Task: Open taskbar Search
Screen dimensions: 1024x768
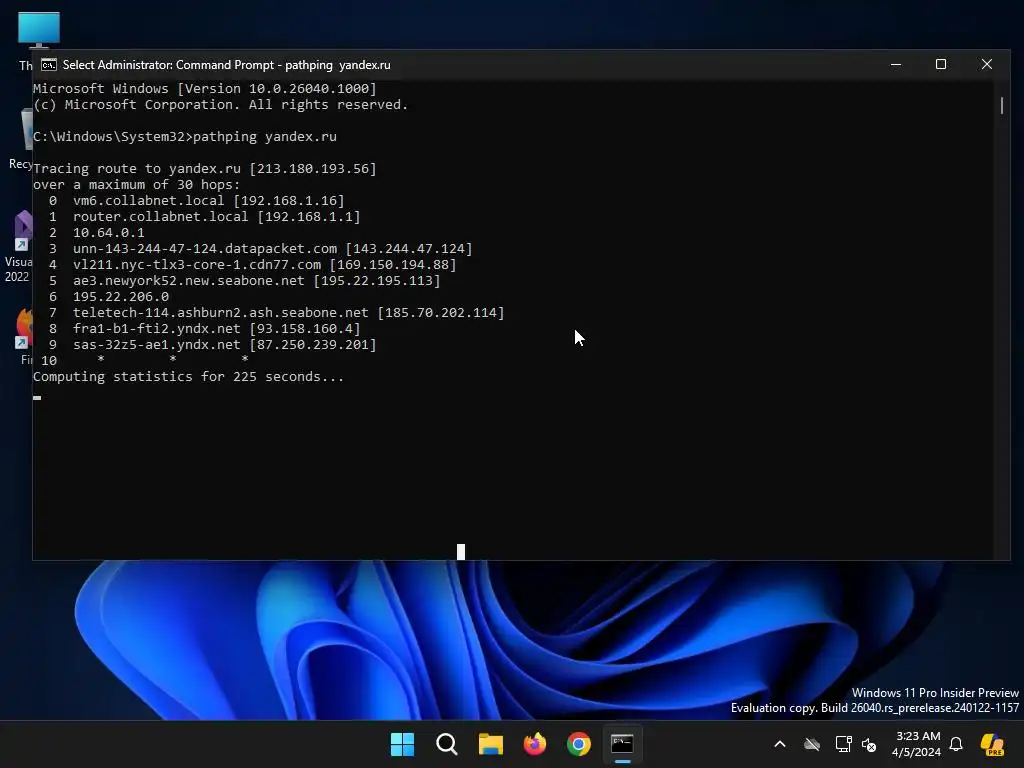Action: coord(447,744)
